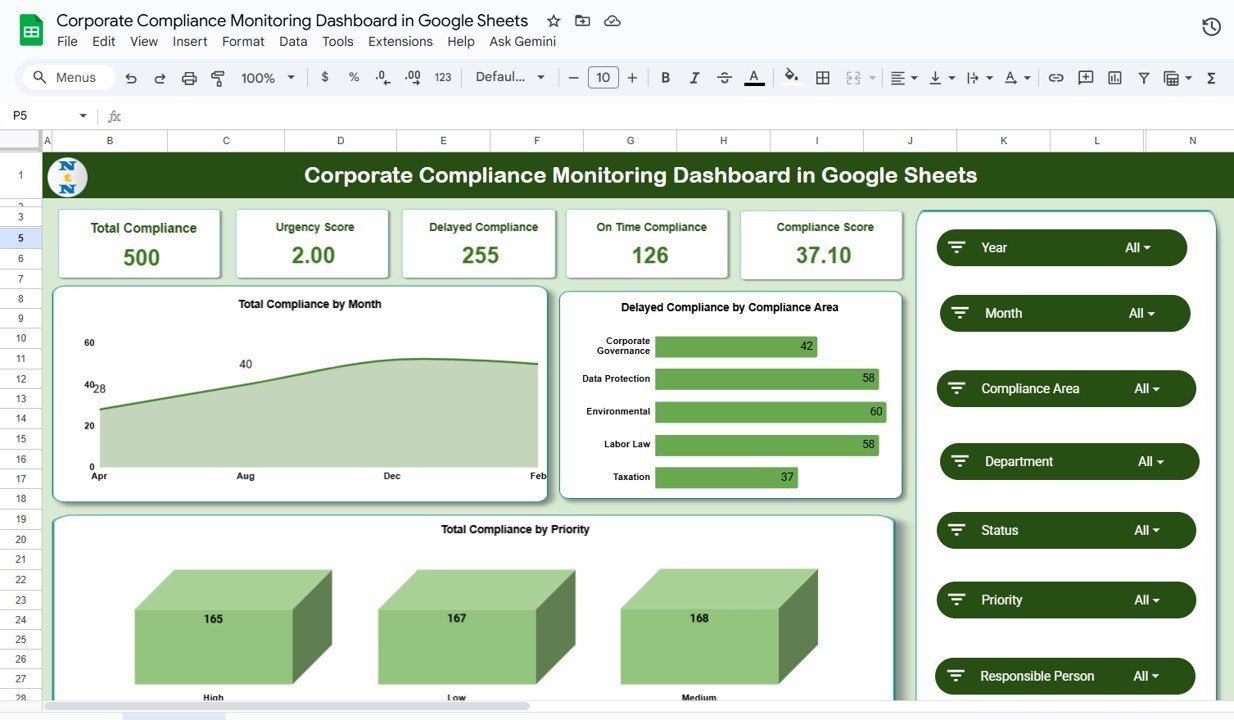This screenshot has height=720, width=1234.
Task: Open the Extensions menu
Action: click(400, 41)
